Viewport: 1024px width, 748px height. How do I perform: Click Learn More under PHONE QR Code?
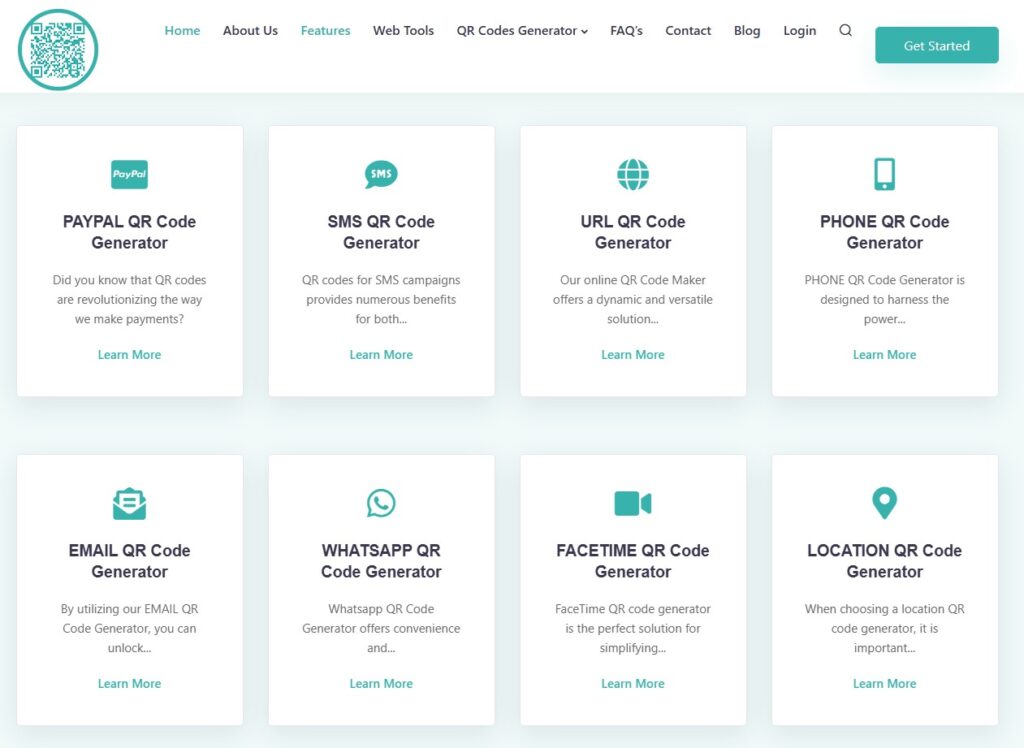[884, 355]
